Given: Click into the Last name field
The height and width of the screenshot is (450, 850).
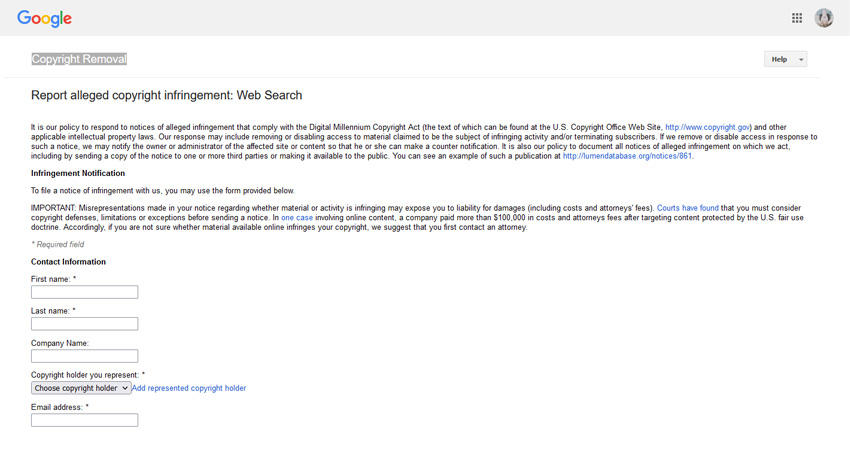Looking at the screenshot, I should pos(84,324).
